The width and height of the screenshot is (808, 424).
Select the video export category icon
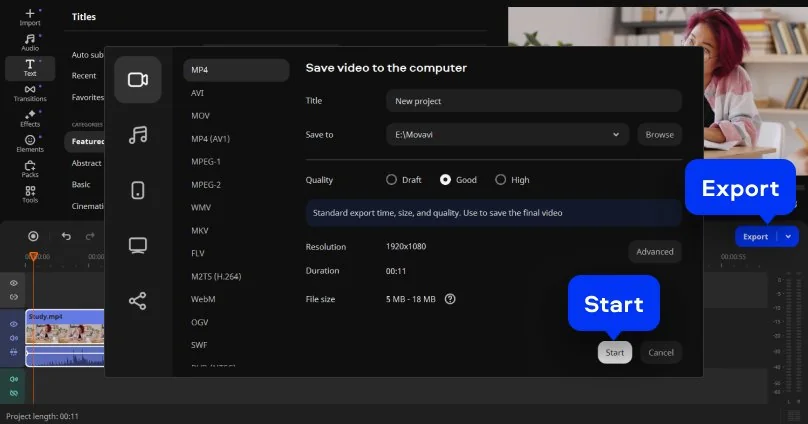[138, 79]
